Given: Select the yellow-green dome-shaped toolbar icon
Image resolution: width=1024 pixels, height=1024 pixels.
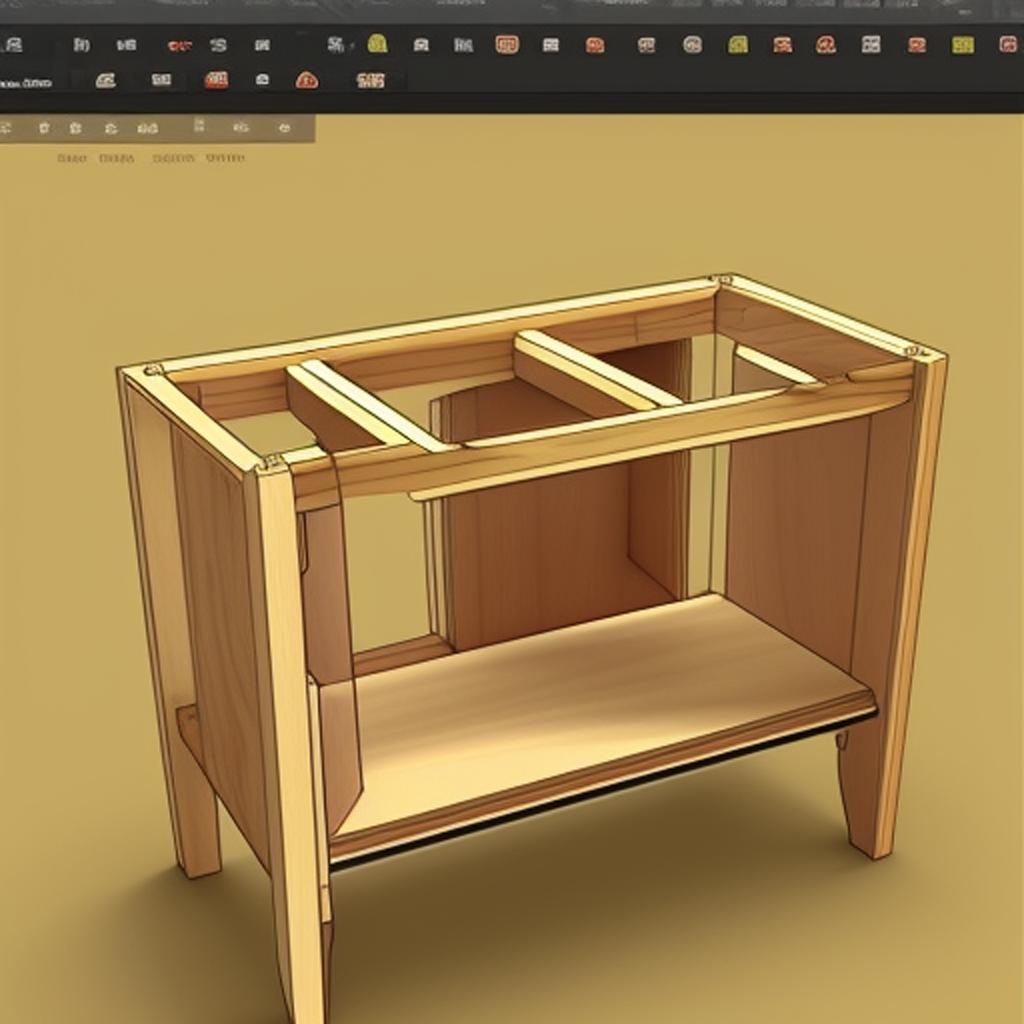Looking at the screenshot, I should click(377, 44).
